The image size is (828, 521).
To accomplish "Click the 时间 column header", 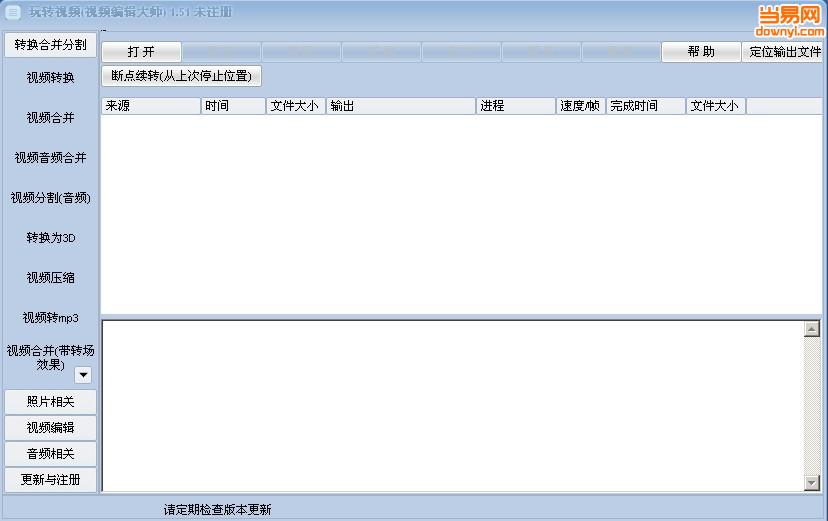I will 233,106.
